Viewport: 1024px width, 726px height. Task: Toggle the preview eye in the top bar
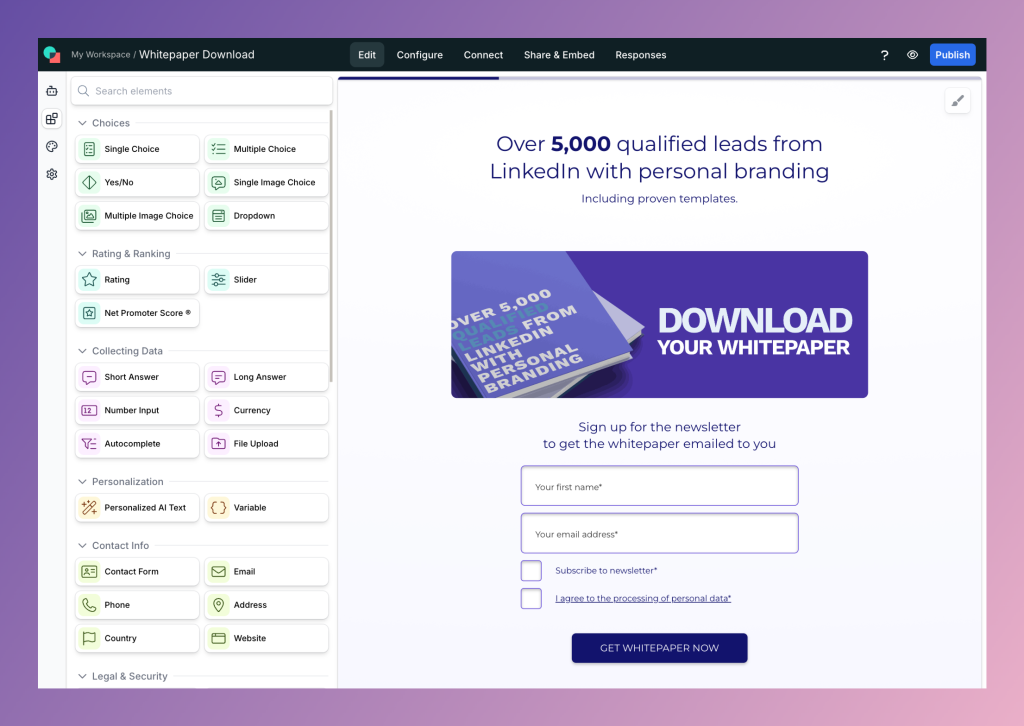[912, 55]
